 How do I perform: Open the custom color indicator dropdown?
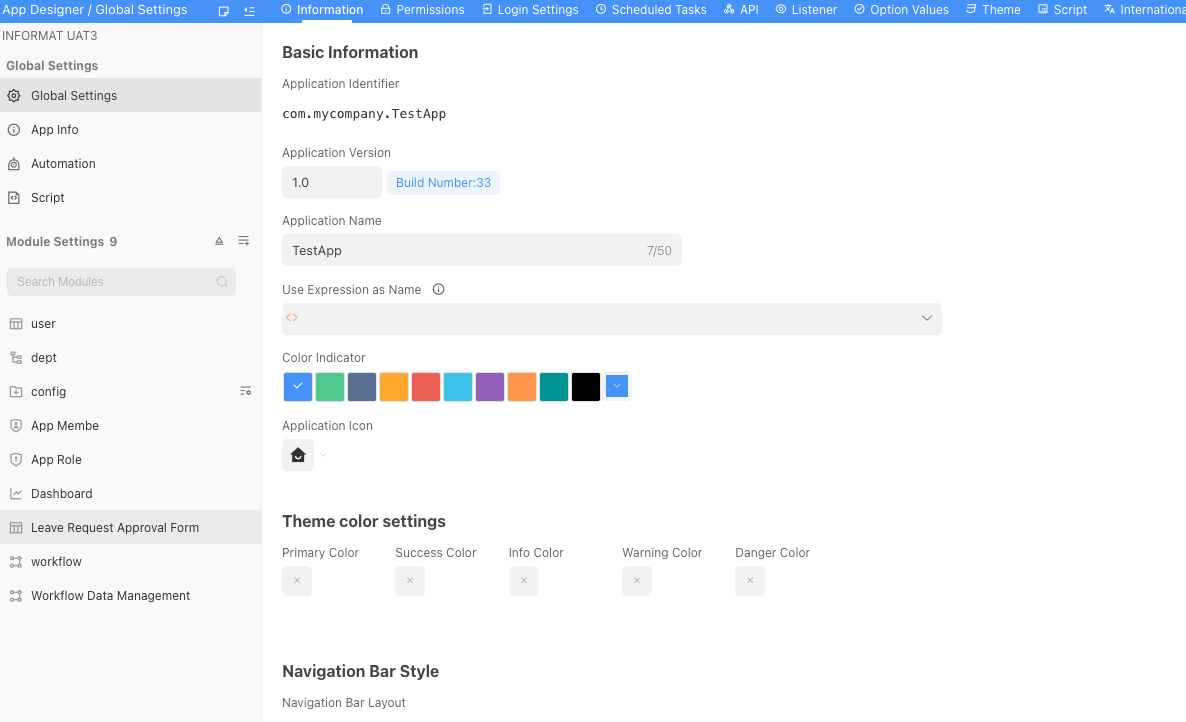tap(617, 387)
